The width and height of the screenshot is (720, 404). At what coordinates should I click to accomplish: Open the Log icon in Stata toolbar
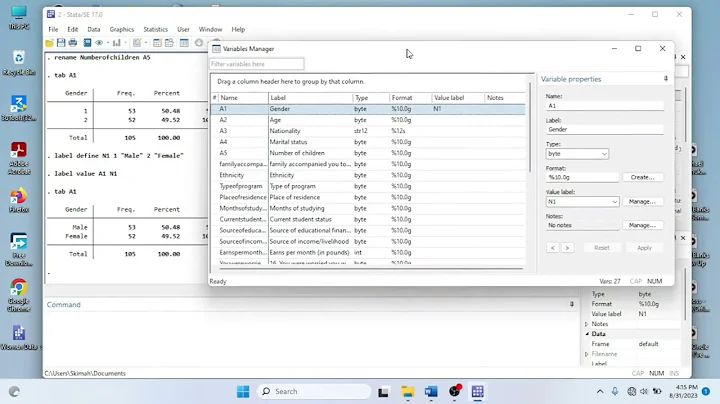tap(87, 43)
